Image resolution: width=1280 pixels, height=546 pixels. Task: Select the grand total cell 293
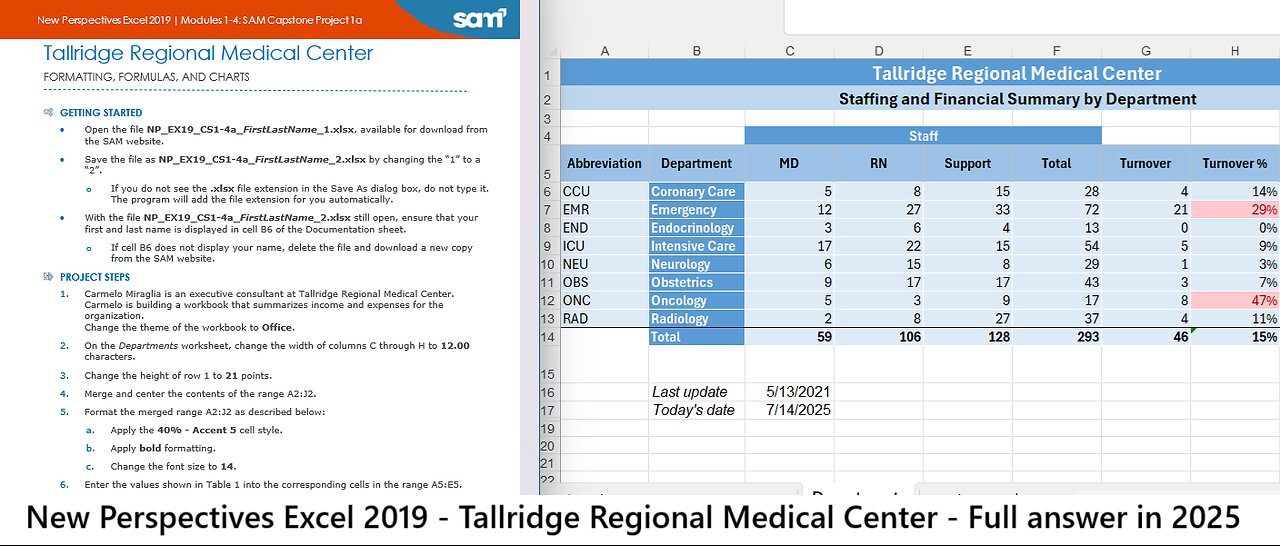pos(1056,337)
